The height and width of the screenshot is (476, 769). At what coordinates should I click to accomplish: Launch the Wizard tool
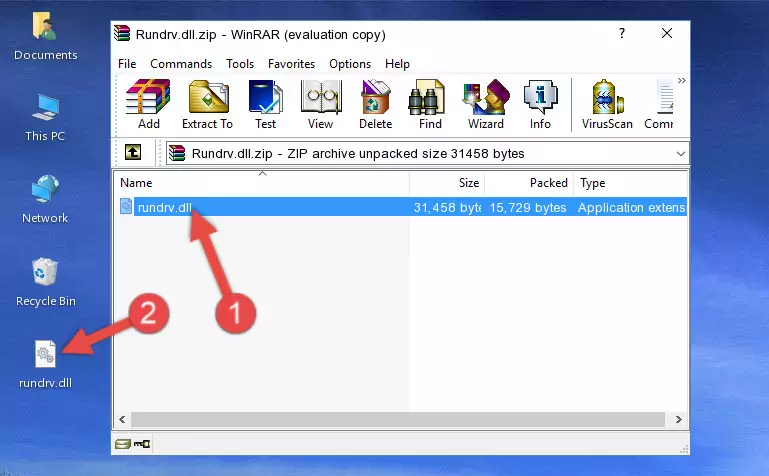[x=486, y=104]
